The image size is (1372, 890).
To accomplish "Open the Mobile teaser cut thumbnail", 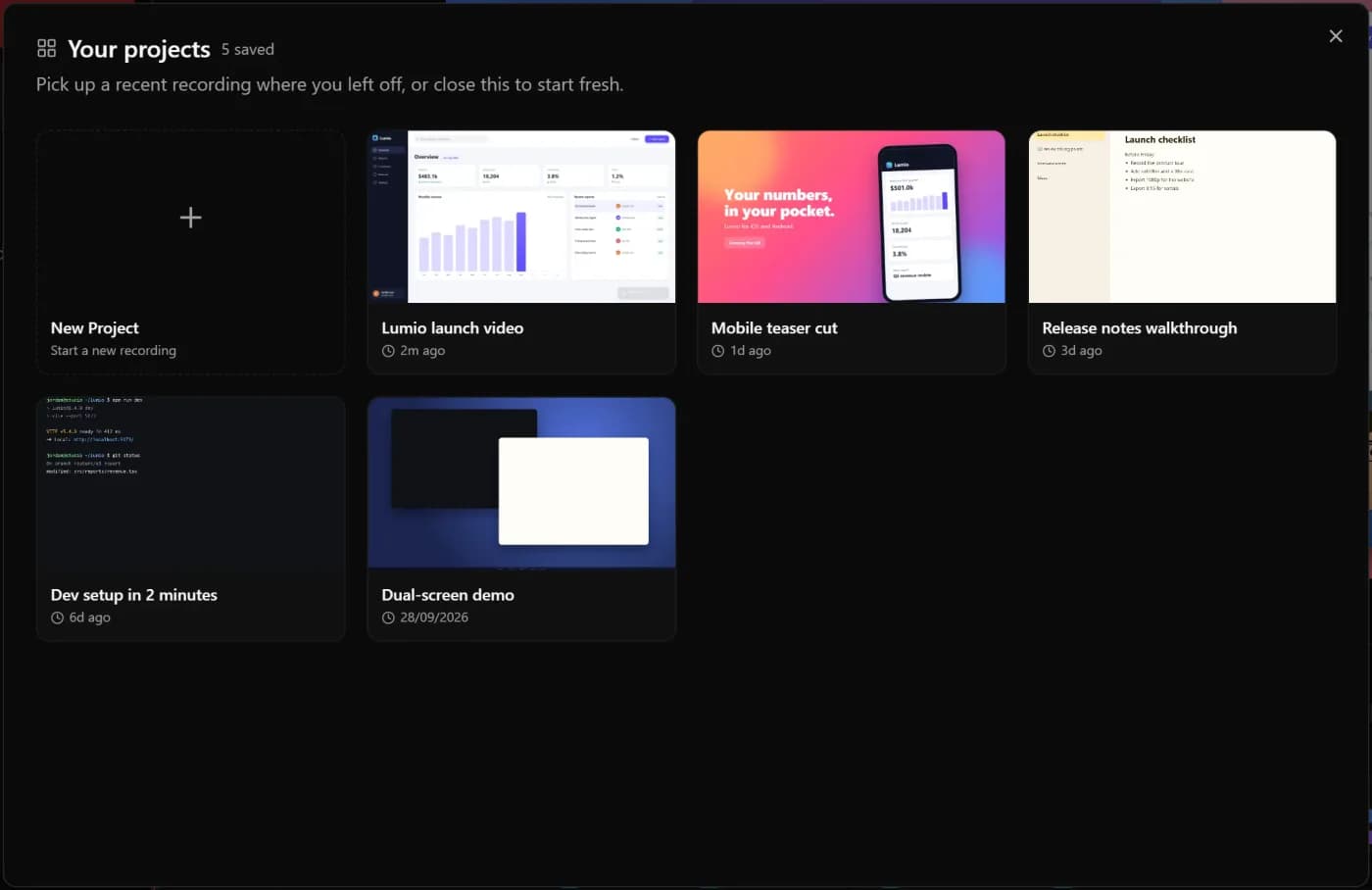I will coord(852,217).
